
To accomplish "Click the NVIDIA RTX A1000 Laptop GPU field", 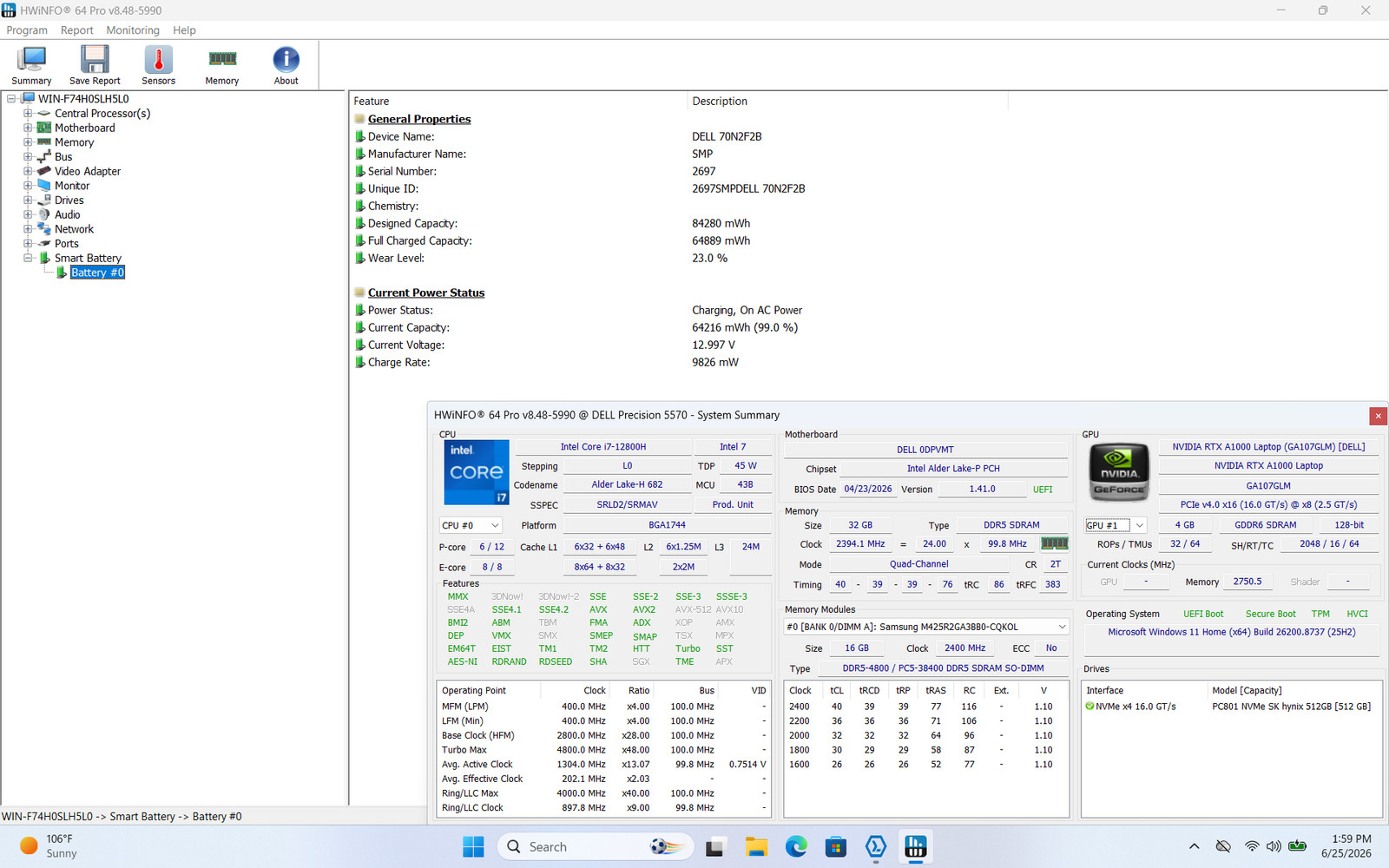I will coord(1268,466).
